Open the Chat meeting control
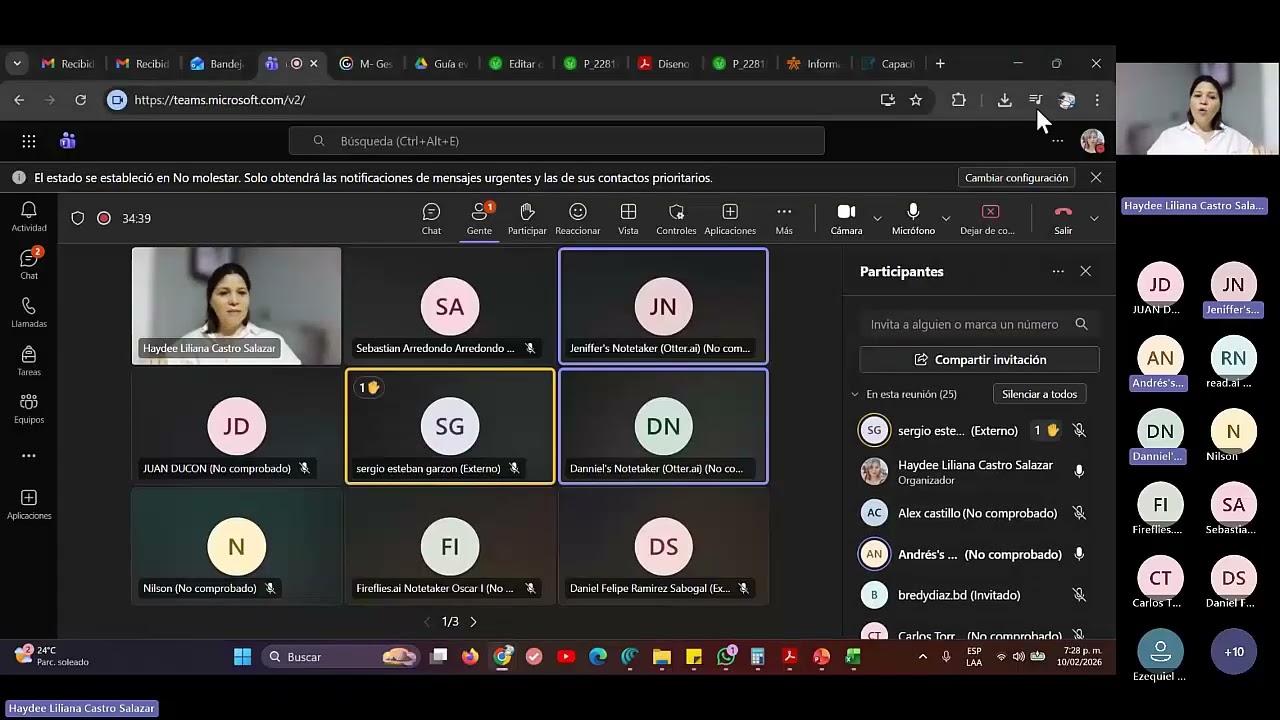Screen dimensions: 1280x720 431,219
